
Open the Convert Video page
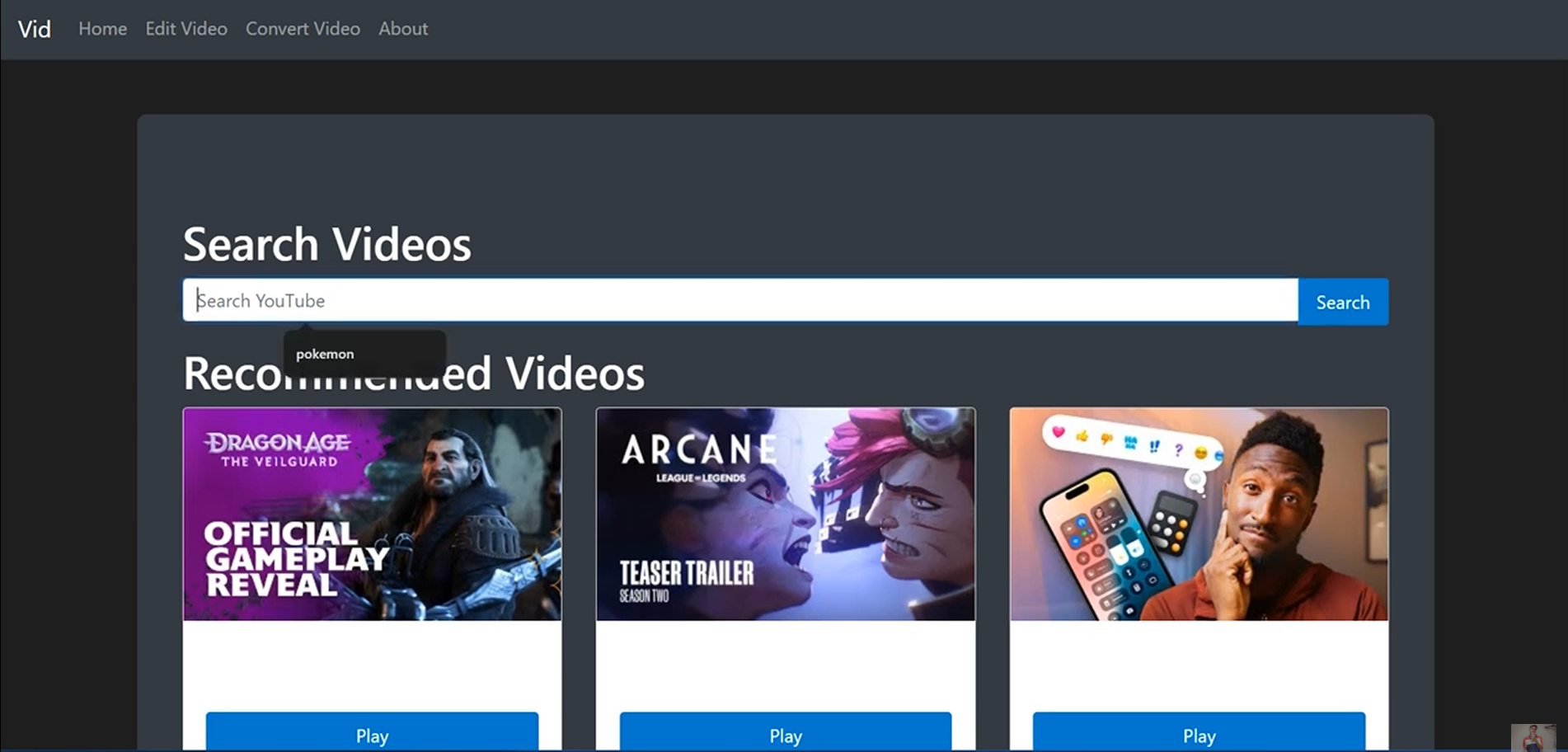303,29
